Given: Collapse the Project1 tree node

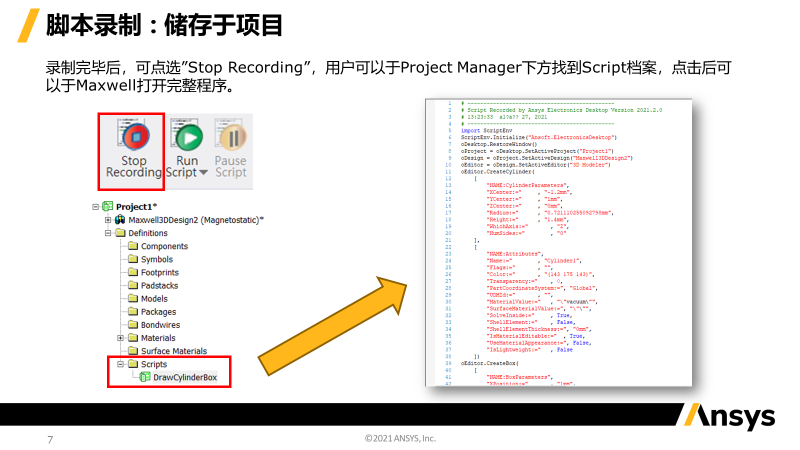Looking at the screenshot, I should tap(95, 207).
